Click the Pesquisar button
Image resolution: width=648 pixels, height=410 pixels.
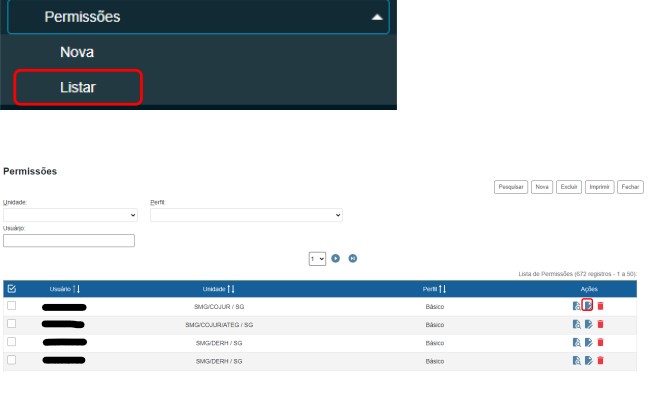click(x=511, y=186)
